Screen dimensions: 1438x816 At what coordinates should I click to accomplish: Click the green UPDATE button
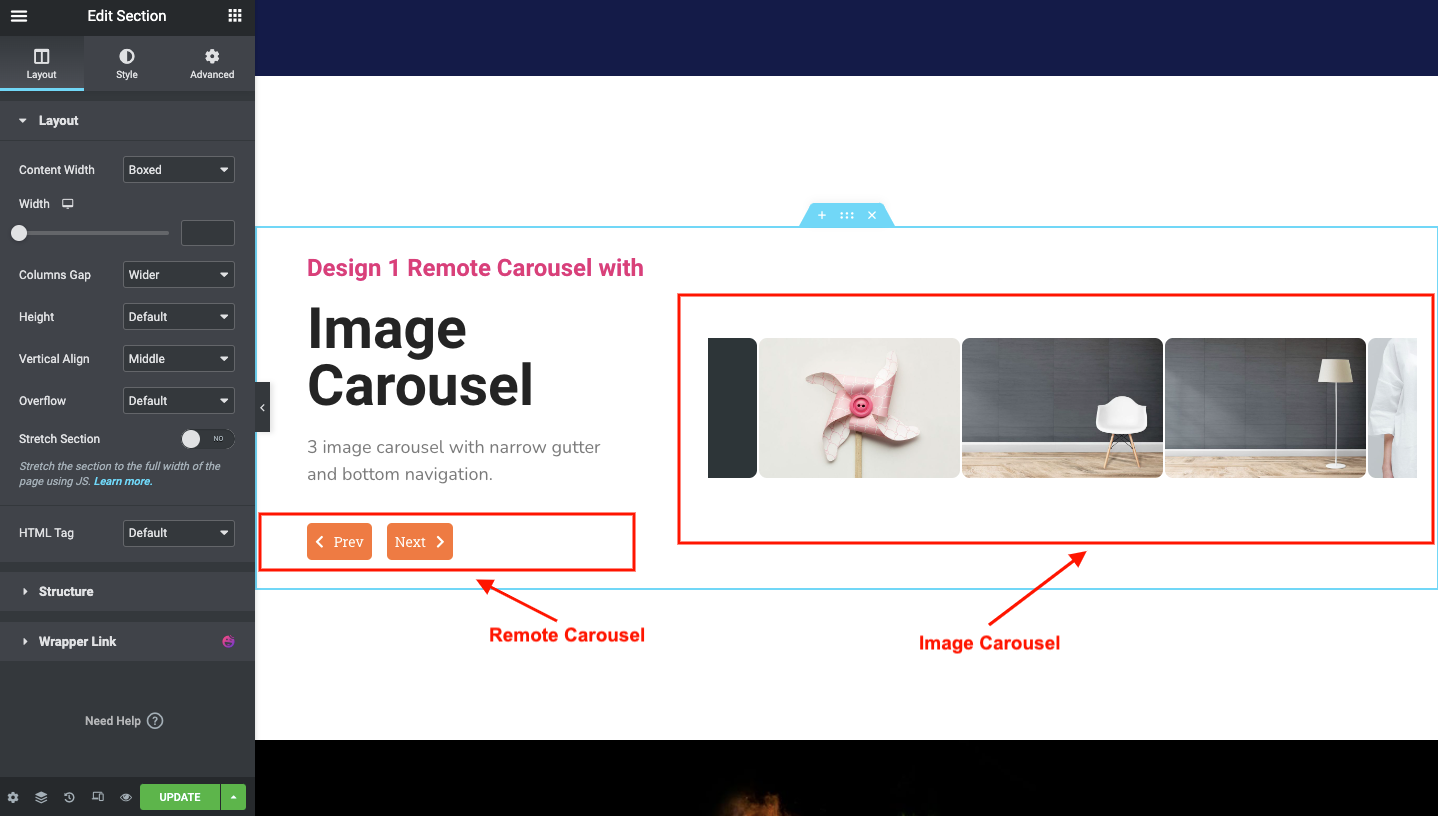click(179, 796)
